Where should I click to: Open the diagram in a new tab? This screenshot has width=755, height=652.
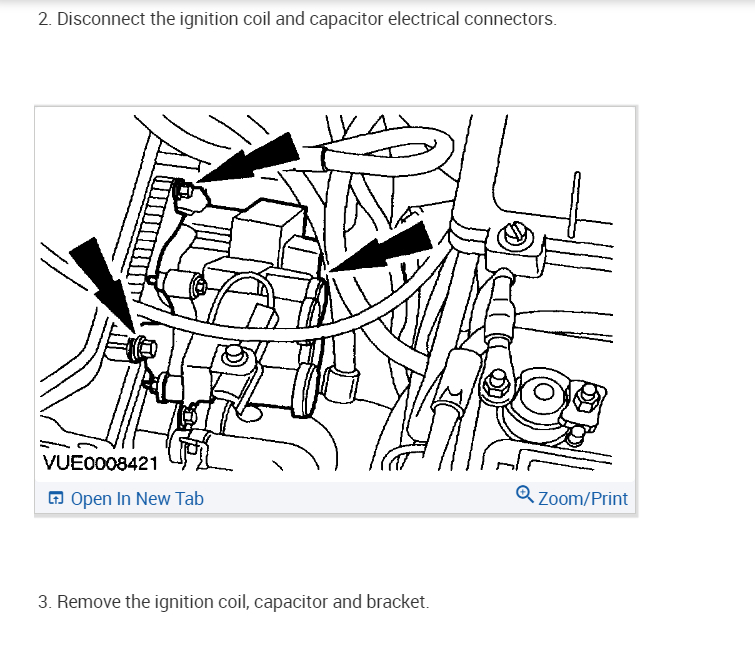[126, 498]
